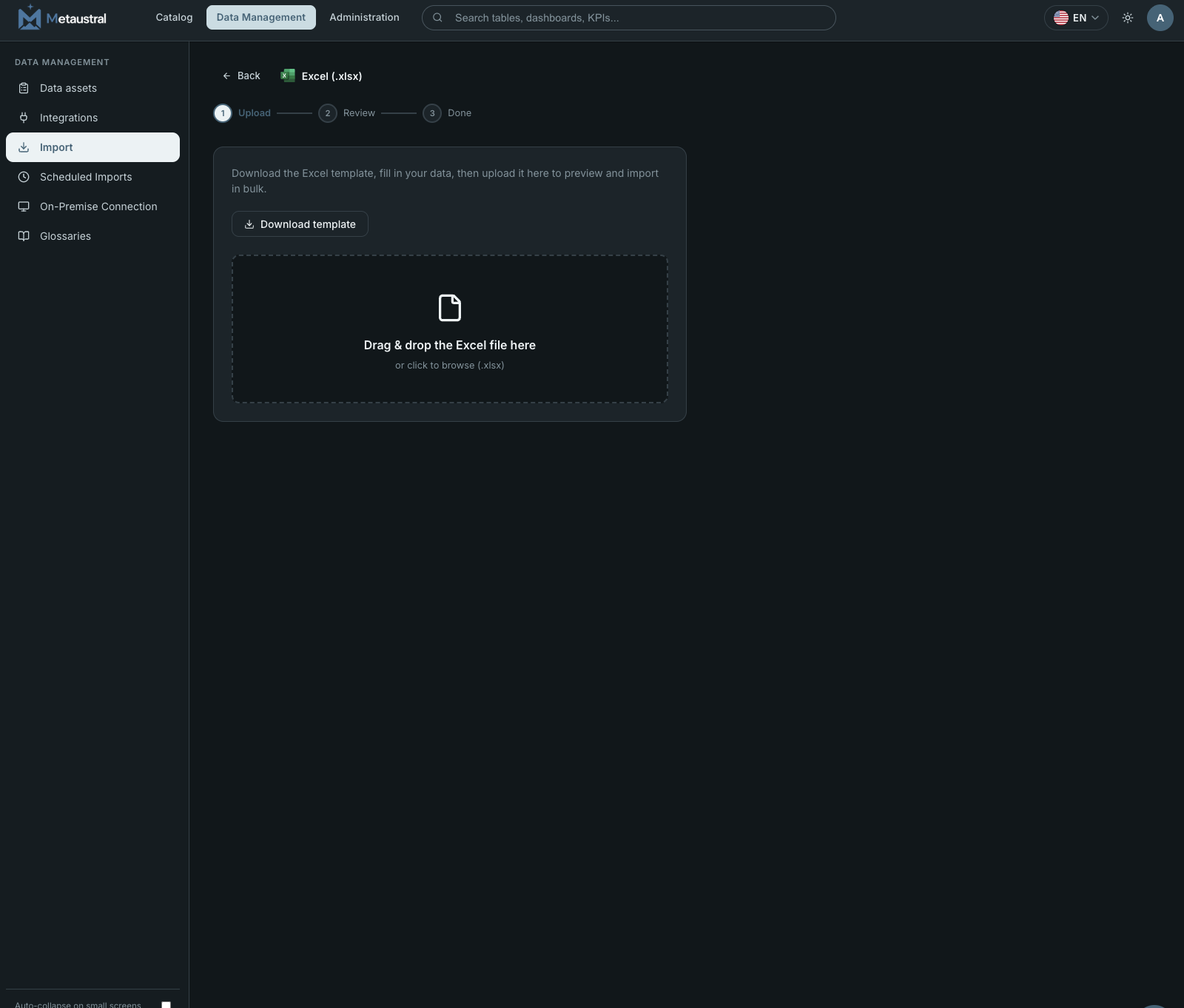Open the Administration tab
This screenshot has width=1184, height=1008.
pyautogui.click(x=364, y=17)
